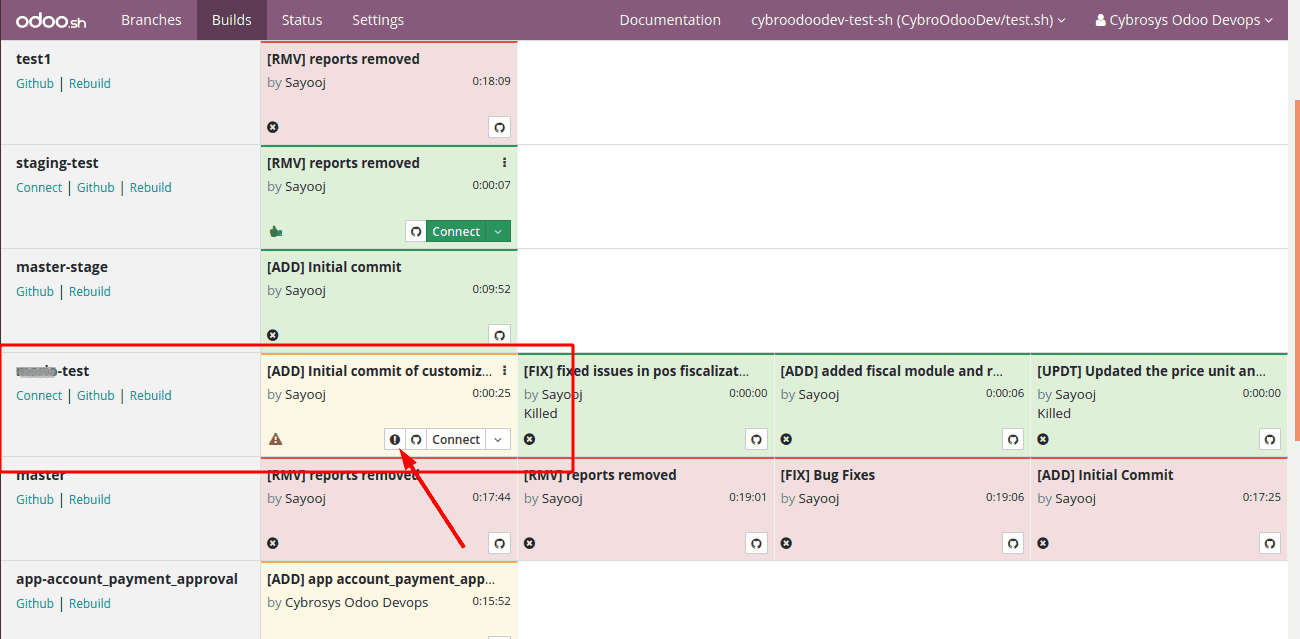The height and width of the screenshot is (639, 1300).
Task: Select the app account_payment_app build title
Action: coord(381,579)
